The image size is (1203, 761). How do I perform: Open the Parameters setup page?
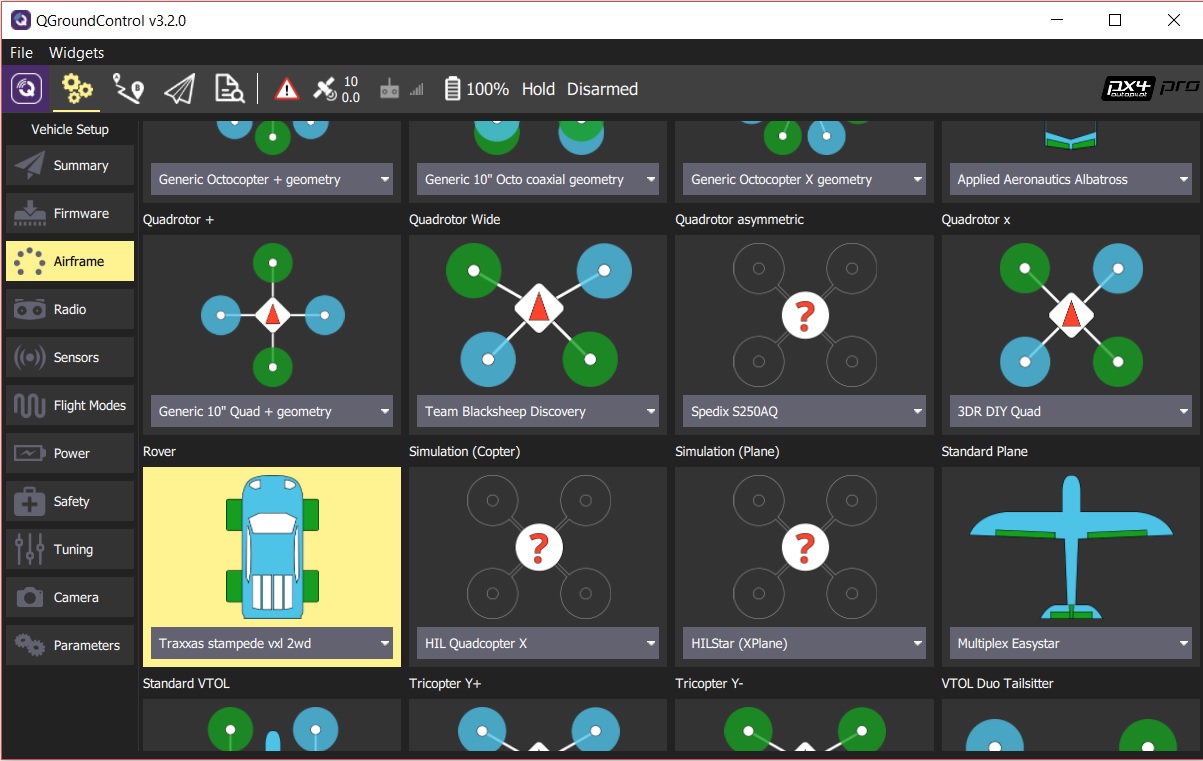point(70,645)
